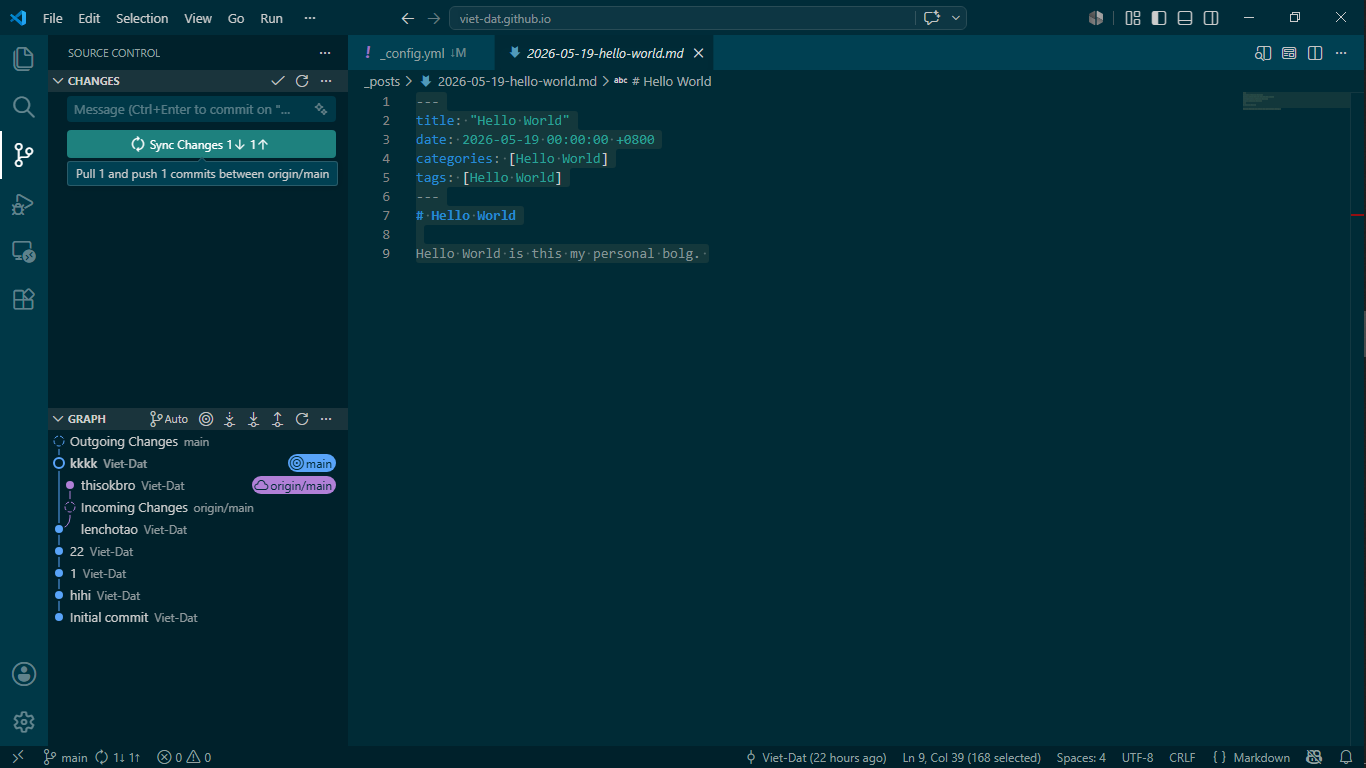Open the File menu

point(53,18)
